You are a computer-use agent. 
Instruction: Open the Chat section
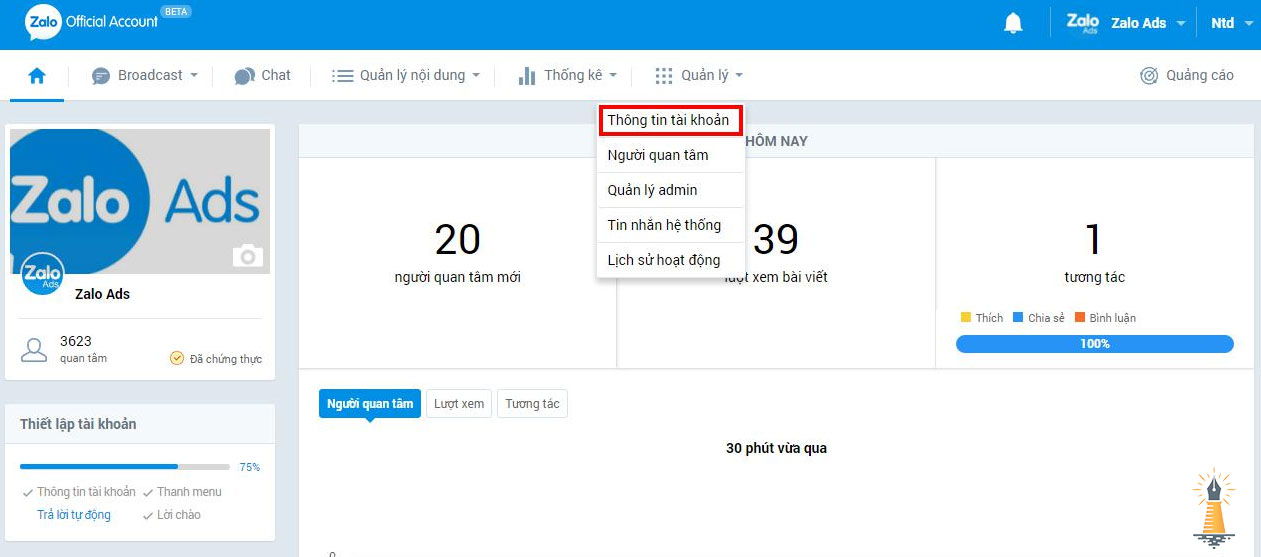(263, 76)
